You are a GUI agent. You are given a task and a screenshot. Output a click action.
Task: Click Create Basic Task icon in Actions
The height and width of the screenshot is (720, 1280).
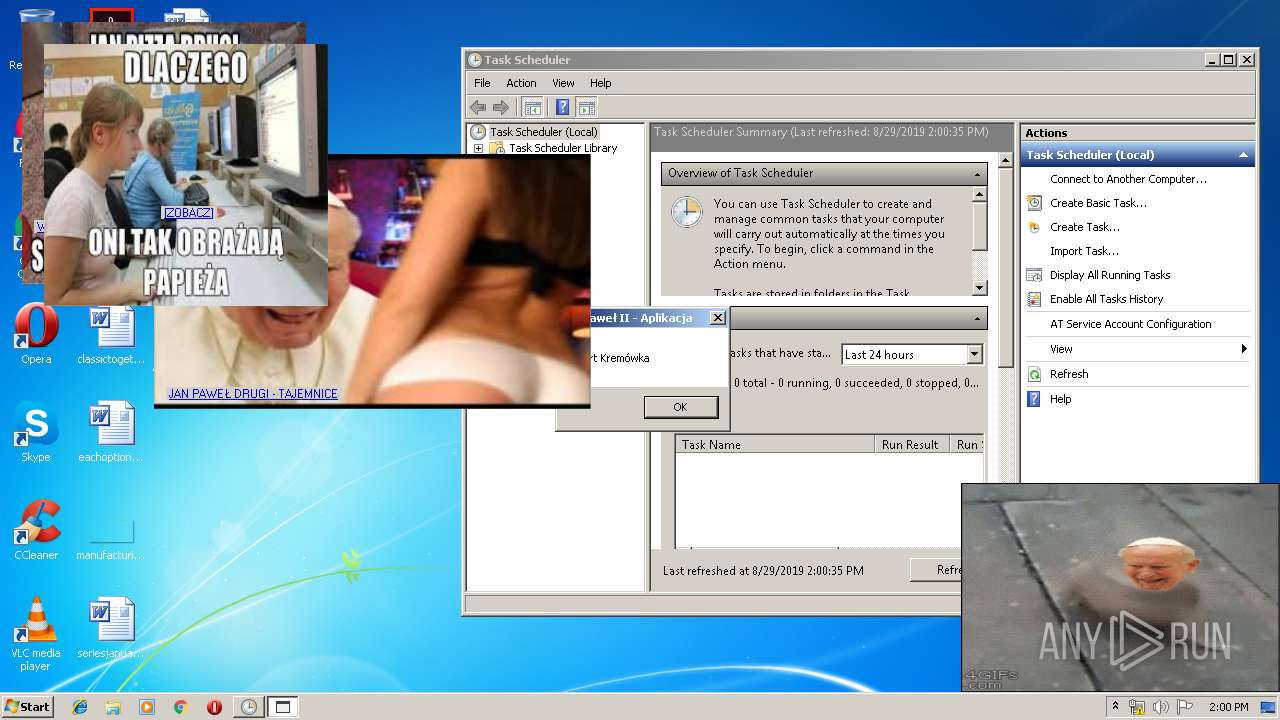point(1034,203)
